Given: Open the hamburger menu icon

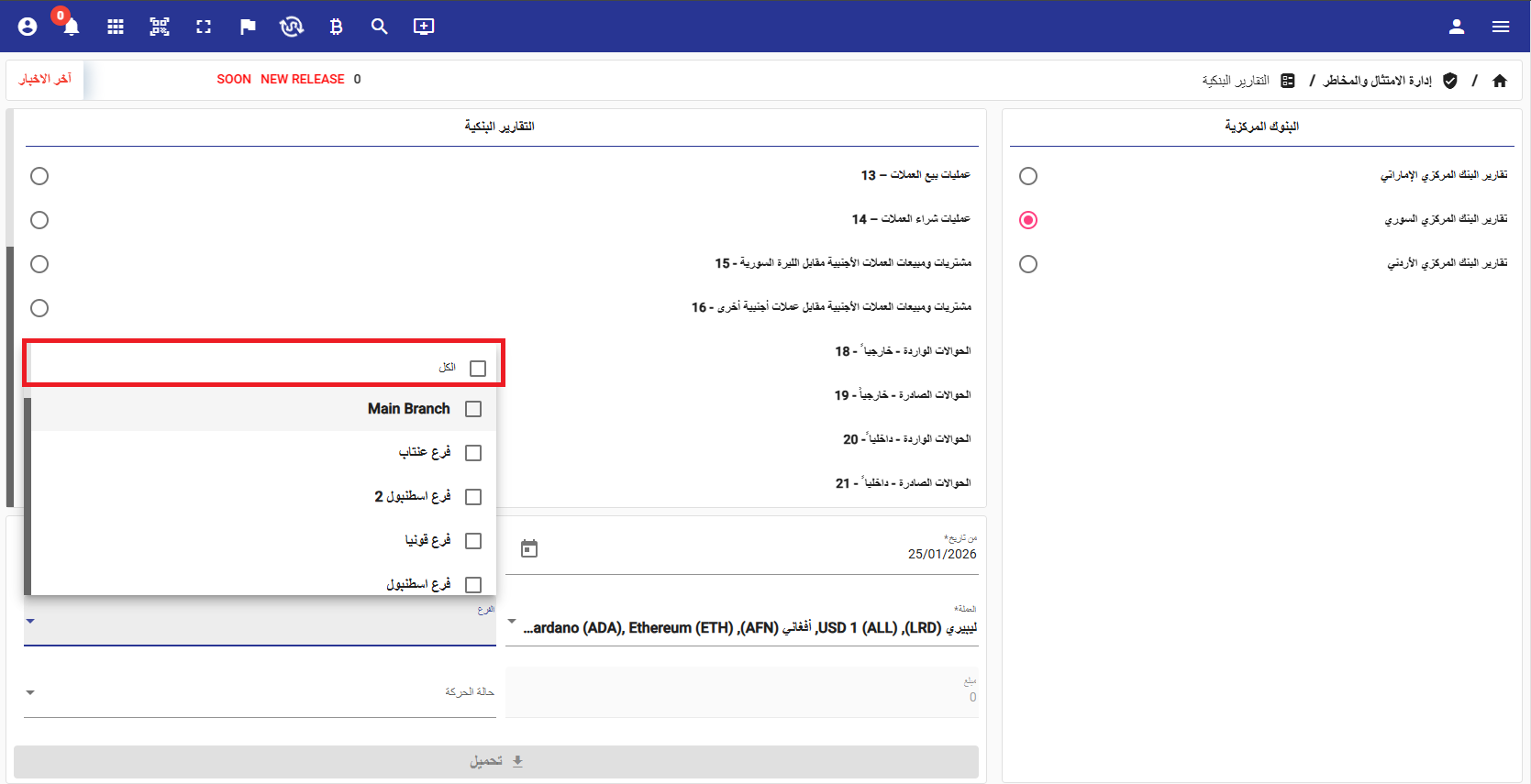Looking at the screenshot, I should 1500,27.
